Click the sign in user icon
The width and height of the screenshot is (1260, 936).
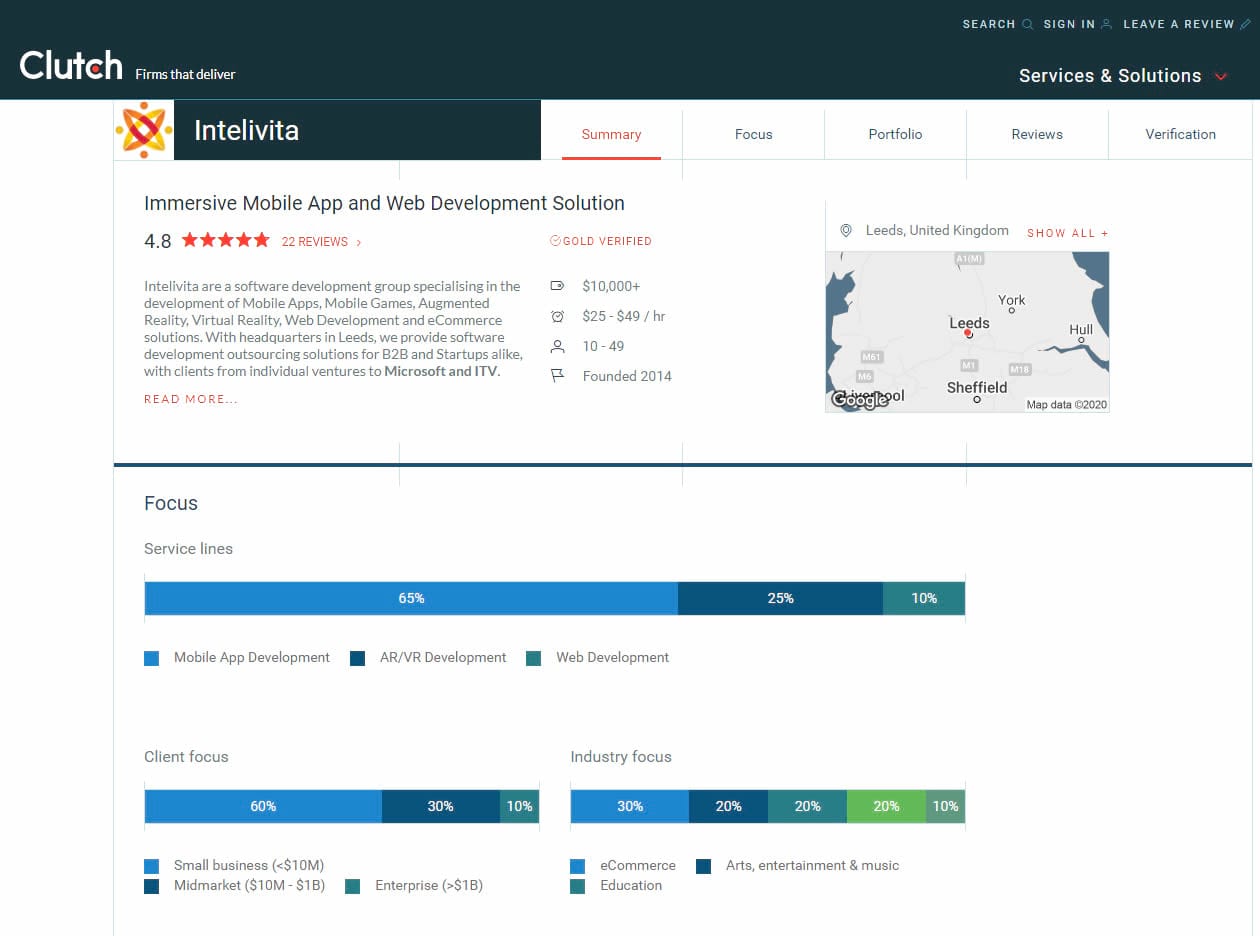pyautogui.click(x=1106, y=24)
